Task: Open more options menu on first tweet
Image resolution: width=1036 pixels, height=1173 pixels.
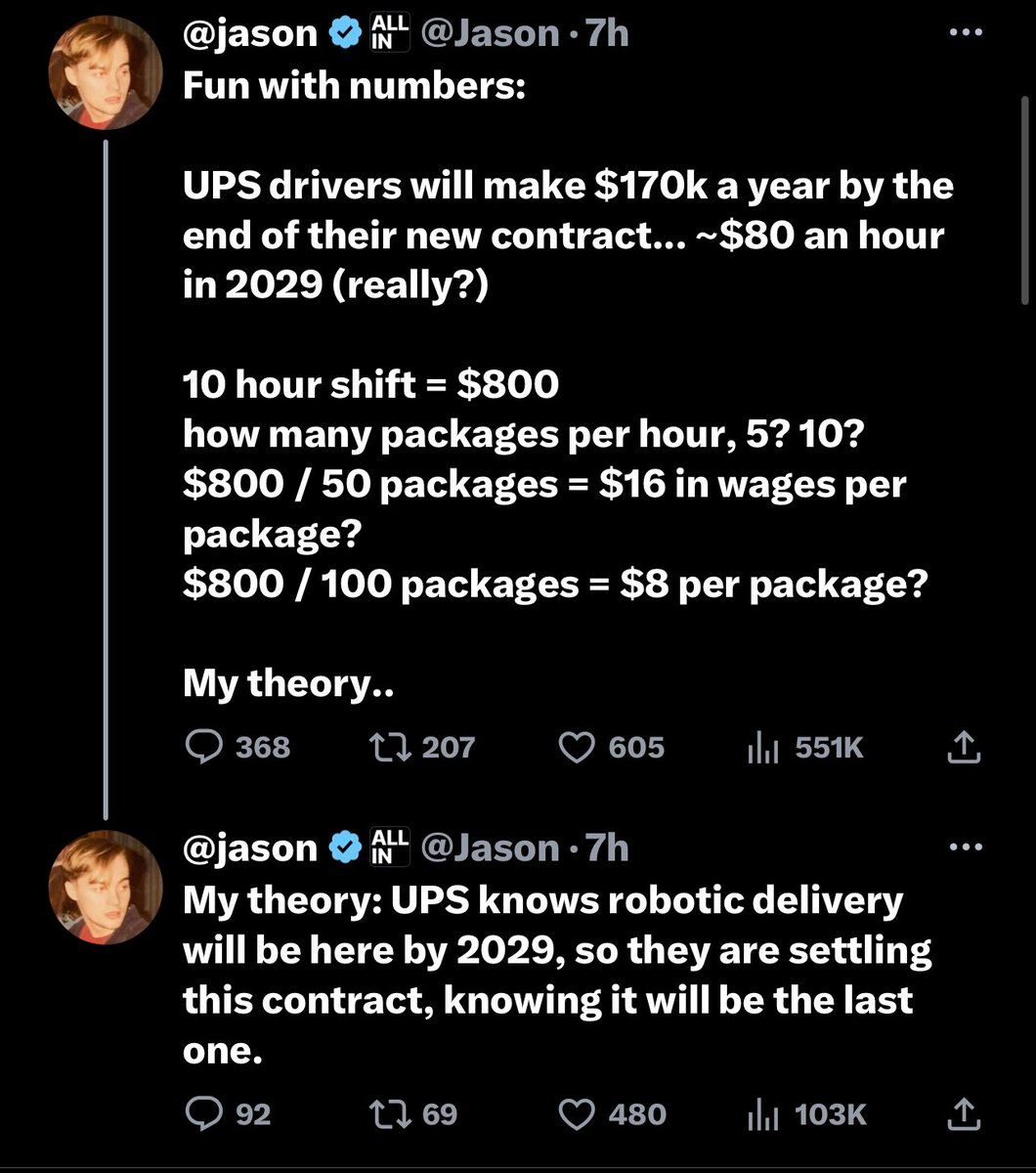Action: click(x=964, y=32)
